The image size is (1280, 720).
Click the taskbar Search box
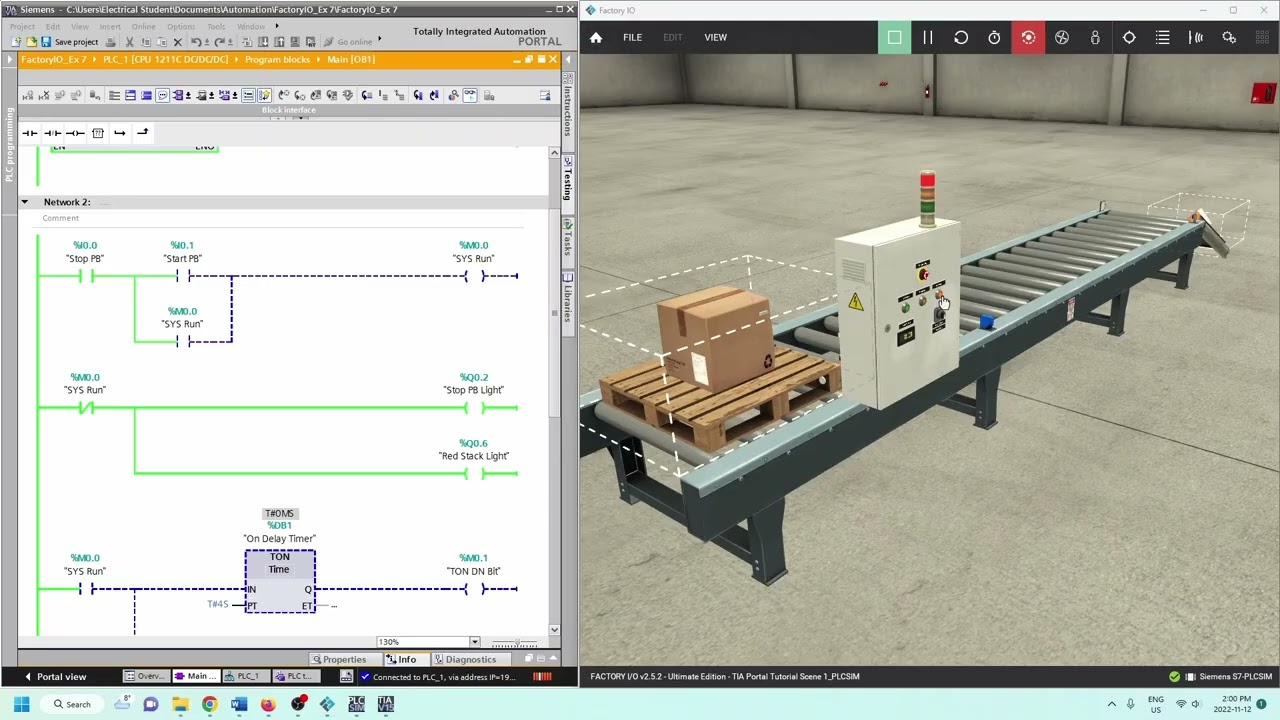pos(70,705)
